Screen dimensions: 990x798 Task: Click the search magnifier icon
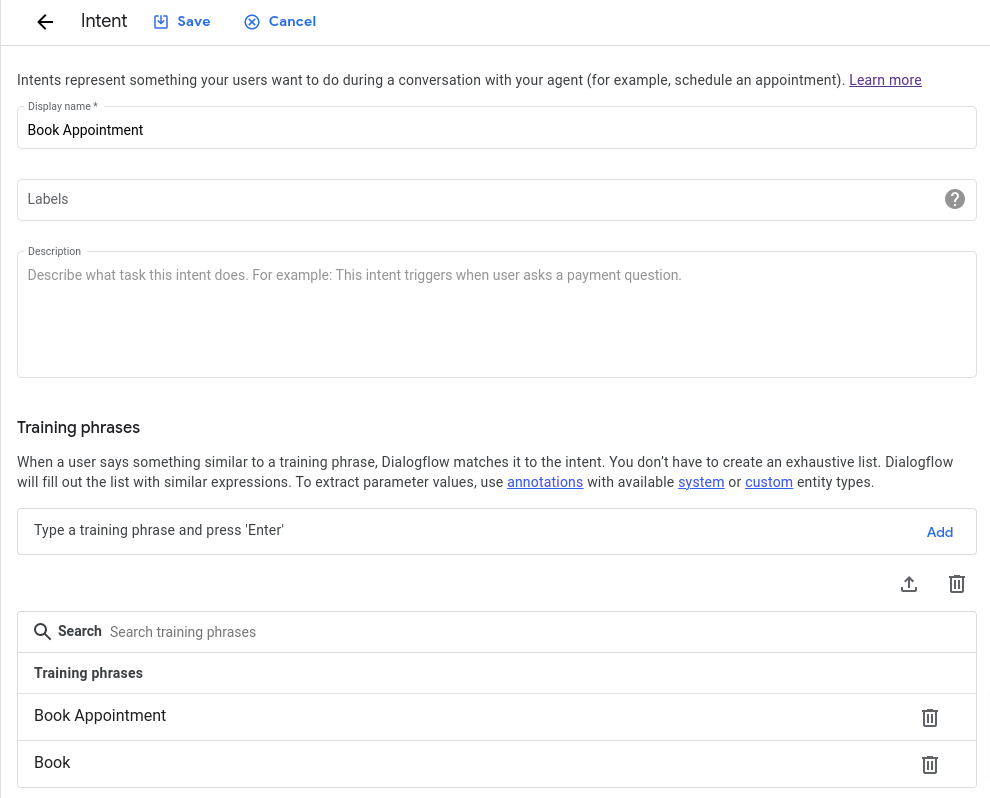43,632
